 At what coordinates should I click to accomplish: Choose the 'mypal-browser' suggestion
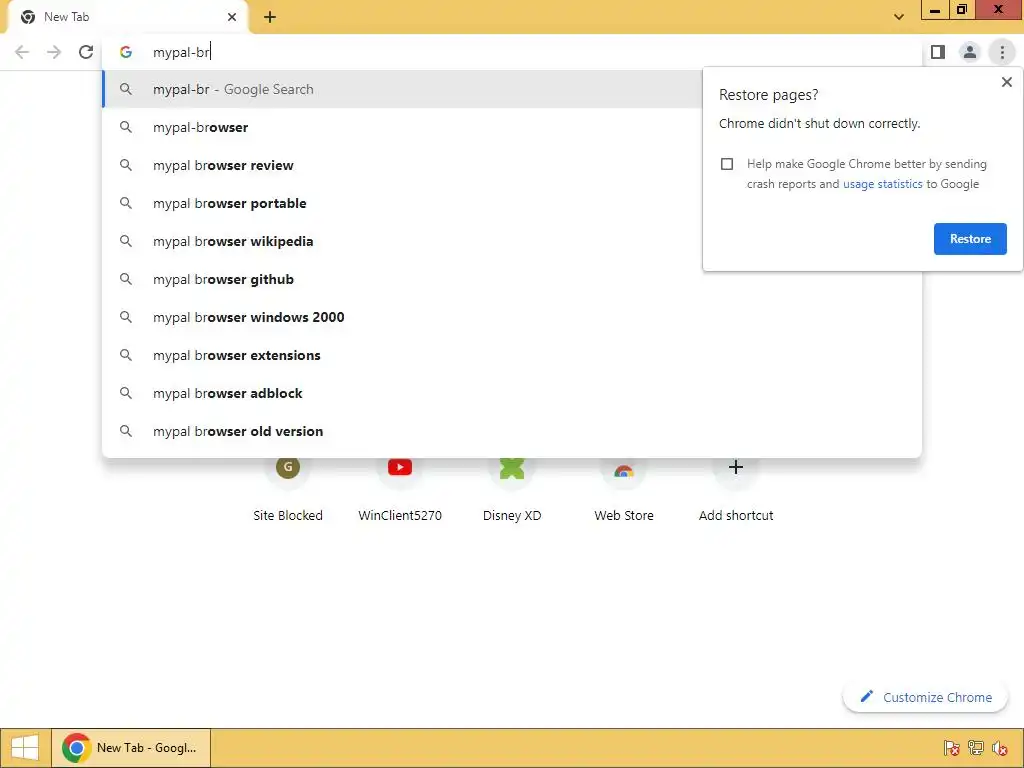point(402,127)
